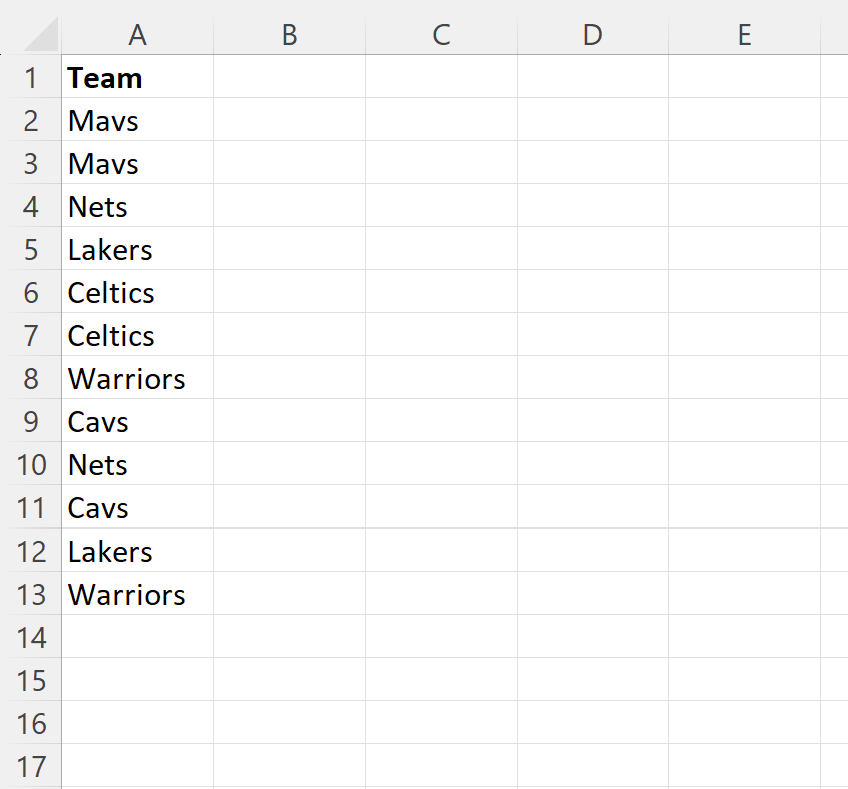This screenshot has width=848, height=789.
Task: Click the bold Team header cell
Action: coord(137,77)
